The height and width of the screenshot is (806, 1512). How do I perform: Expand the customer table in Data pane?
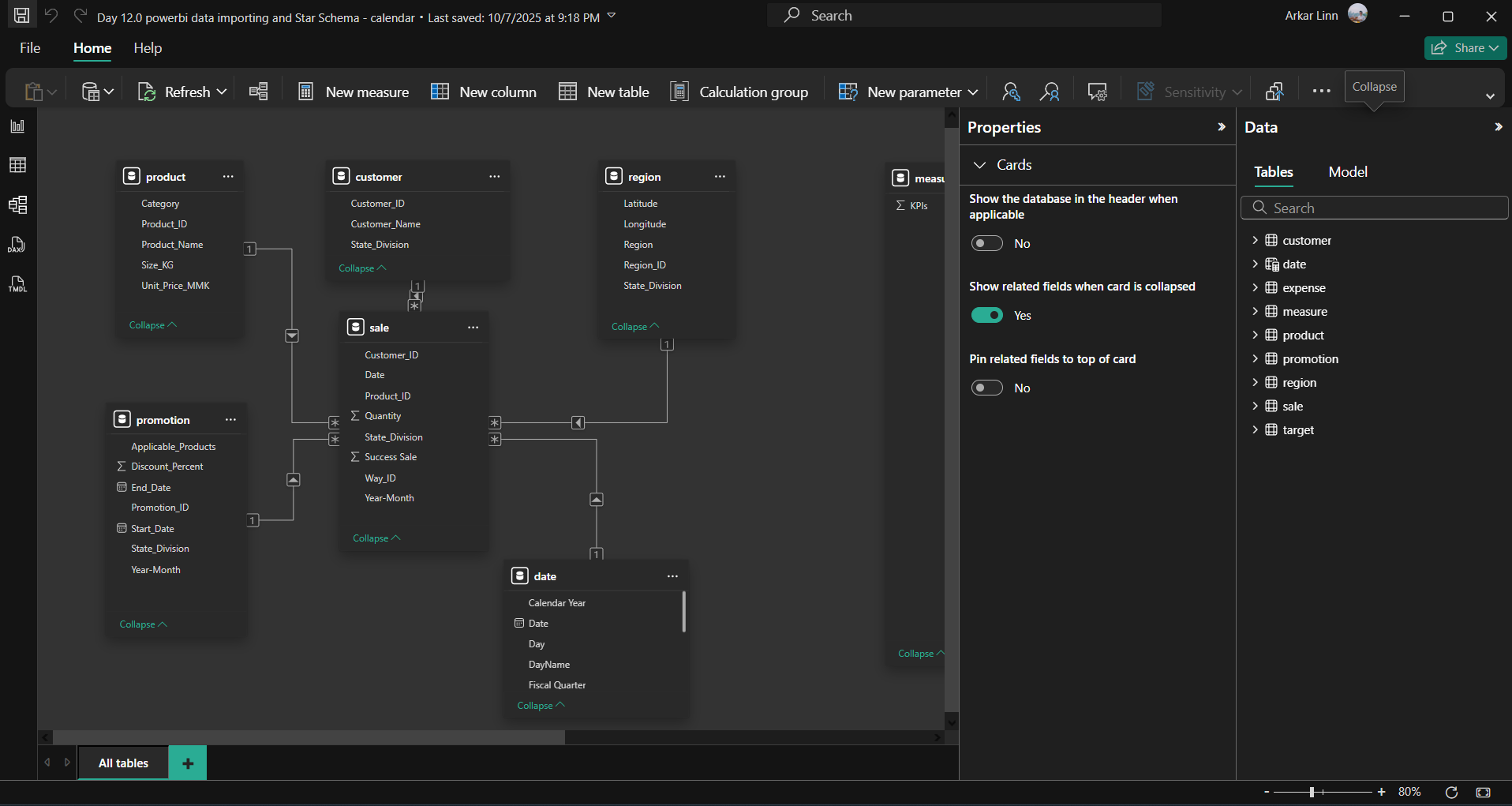[1255, 241]
